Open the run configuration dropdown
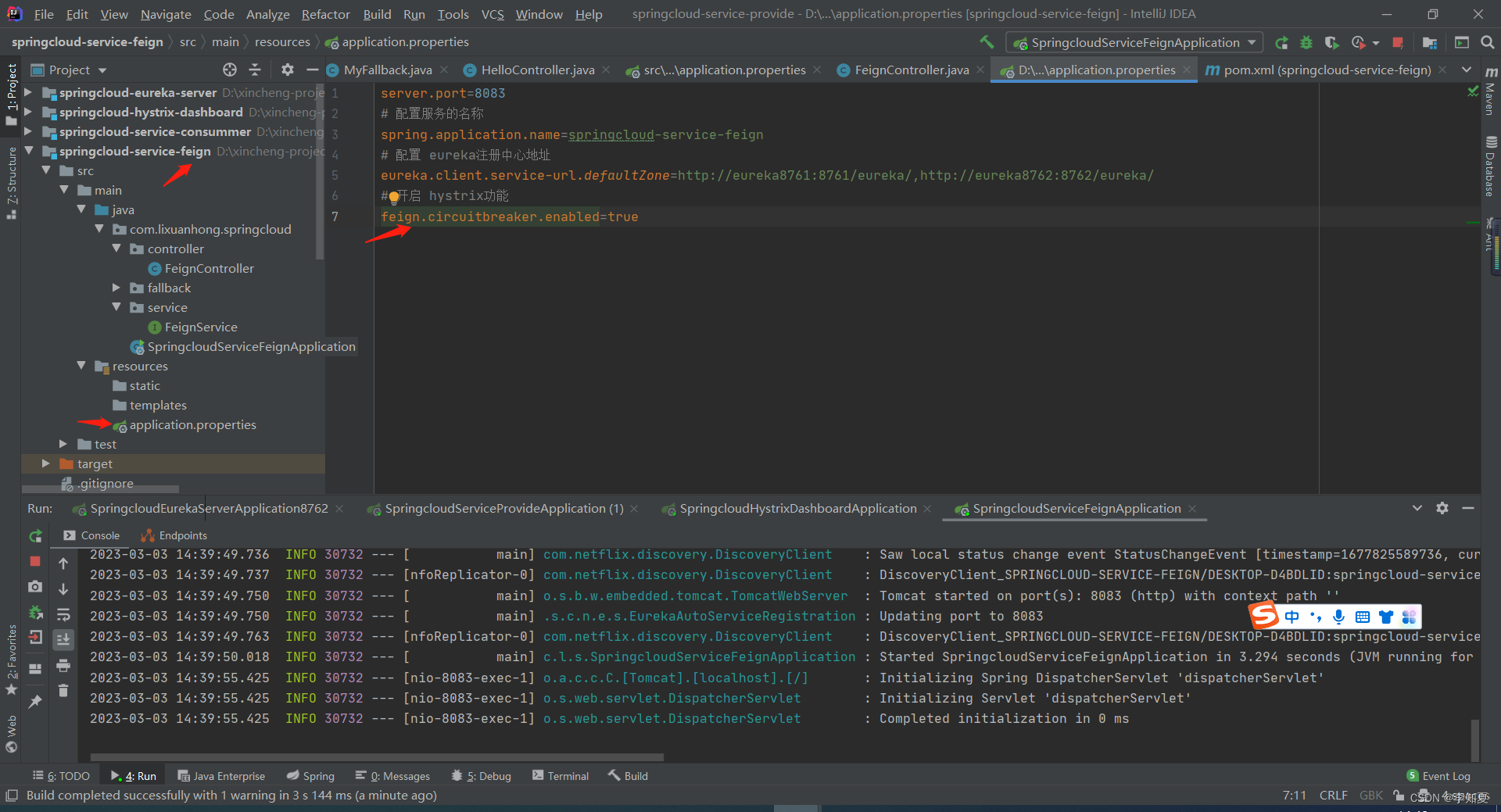 [1134, 42]
